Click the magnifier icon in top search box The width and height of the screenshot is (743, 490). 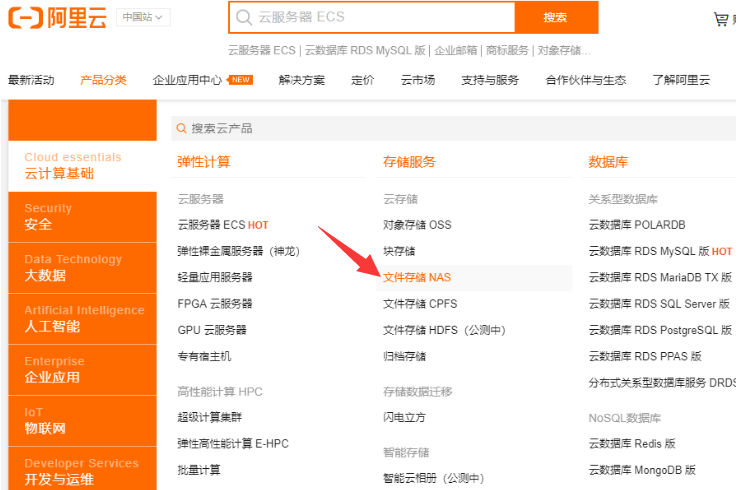244,18
